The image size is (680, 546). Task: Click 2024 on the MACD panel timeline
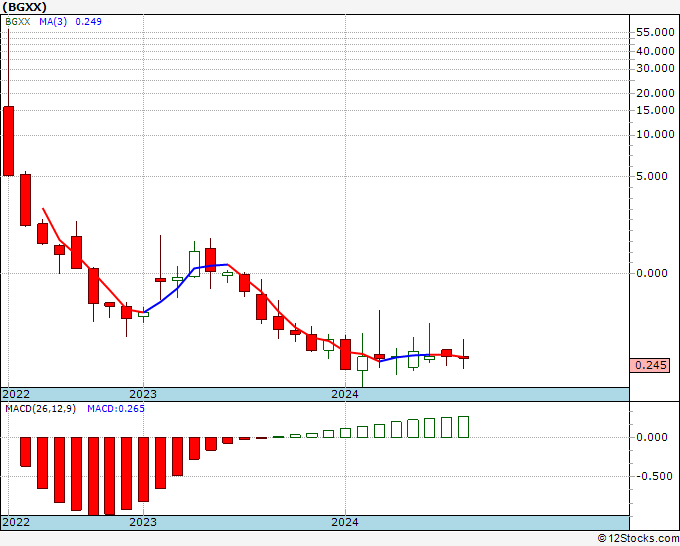coord(345,522)
